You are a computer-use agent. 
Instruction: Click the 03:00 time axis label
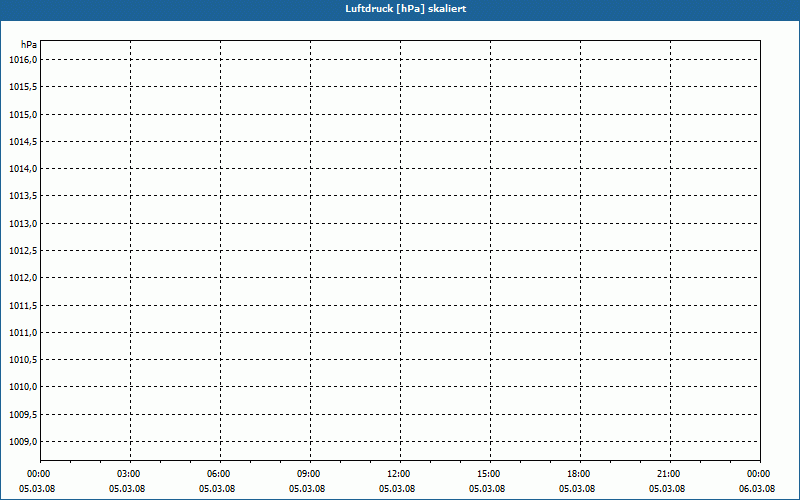click(129, 474)
